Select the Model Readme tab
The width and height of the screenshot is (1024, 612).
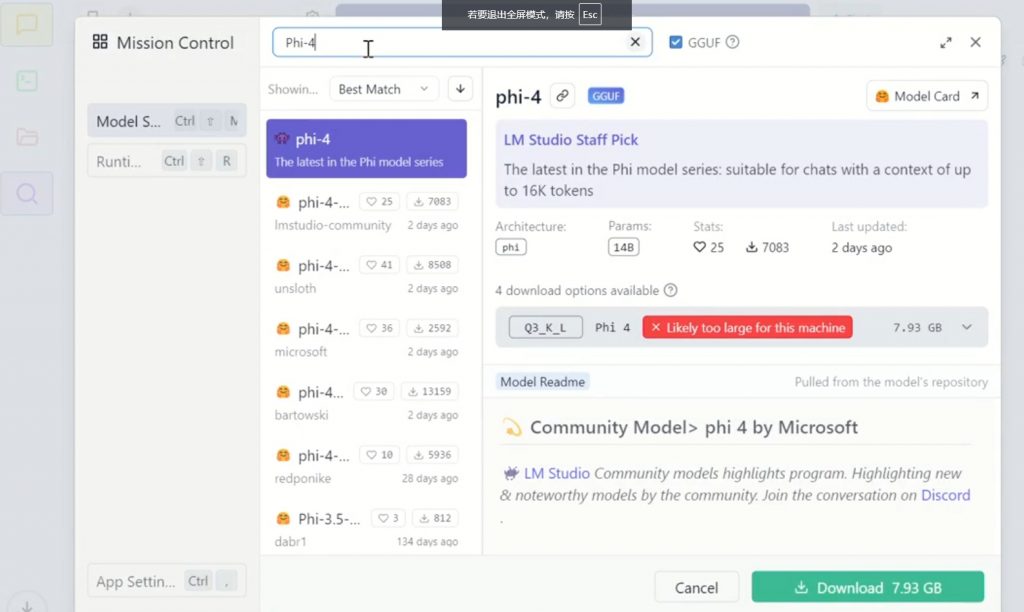543,381
